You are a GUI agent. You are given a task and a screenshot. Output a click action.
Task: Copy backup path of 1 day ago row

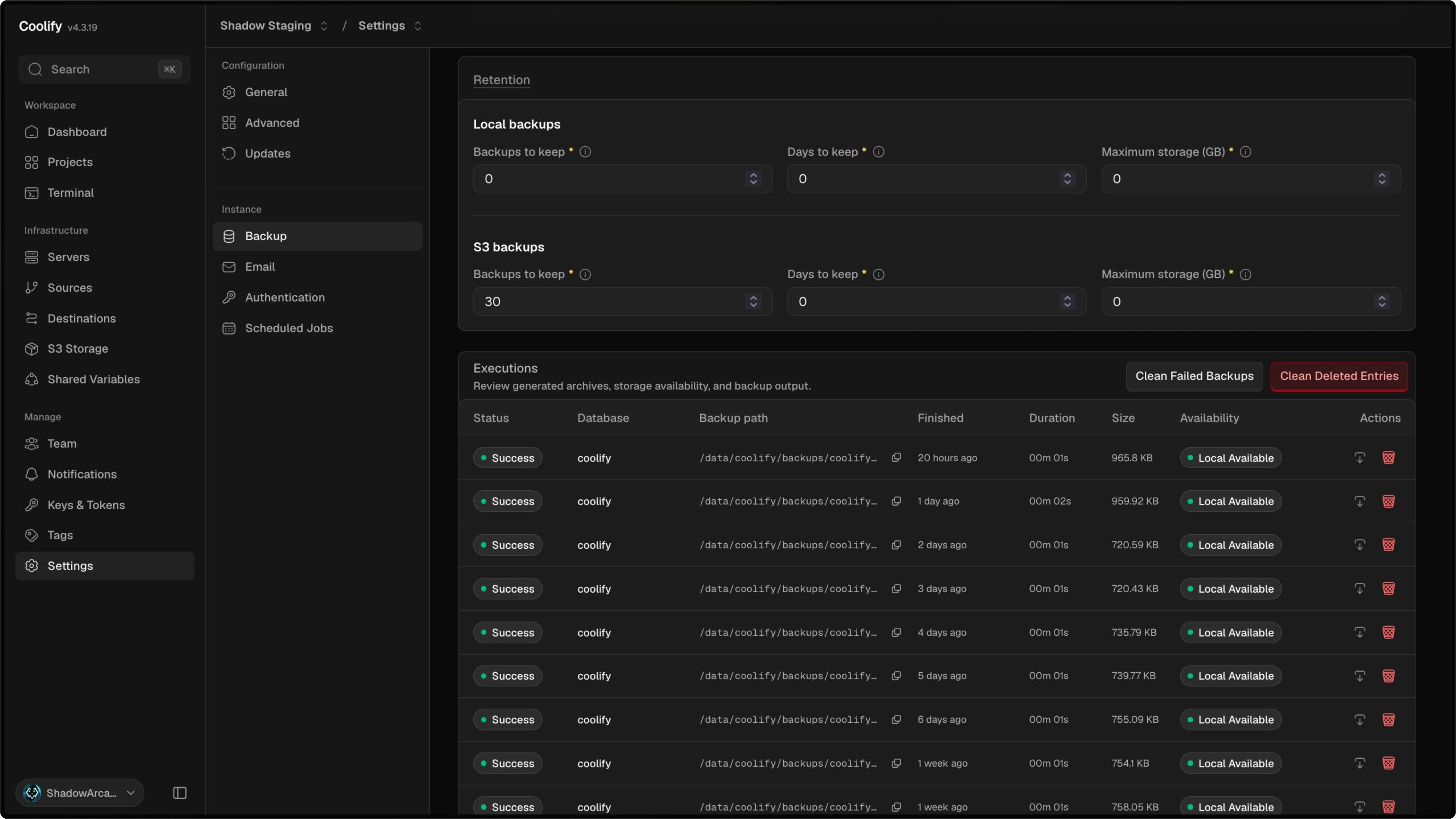tap(896, 501)
